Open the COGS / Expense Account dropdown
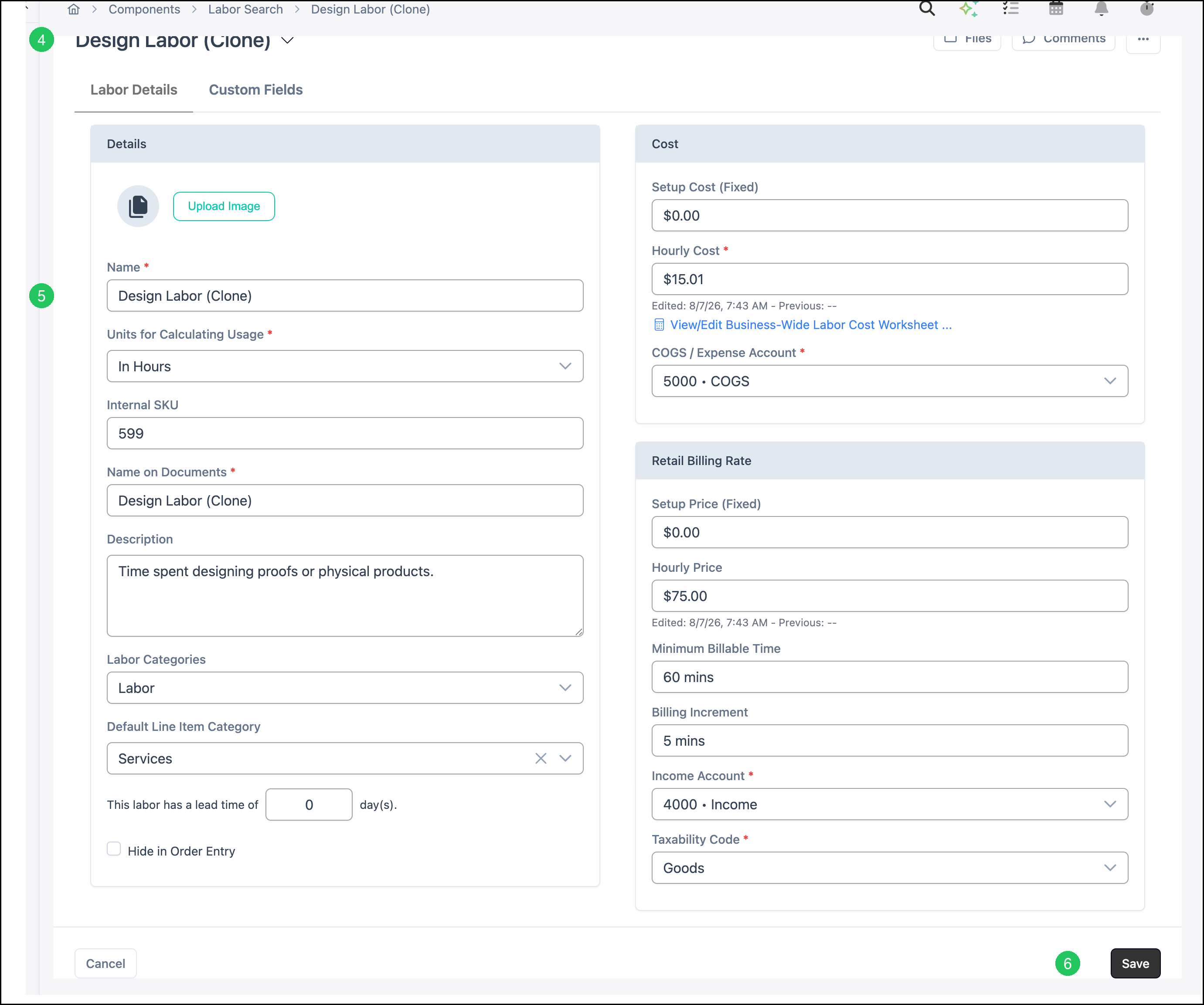Viewport: 1204px width, 1005px height. click(890, 381)
